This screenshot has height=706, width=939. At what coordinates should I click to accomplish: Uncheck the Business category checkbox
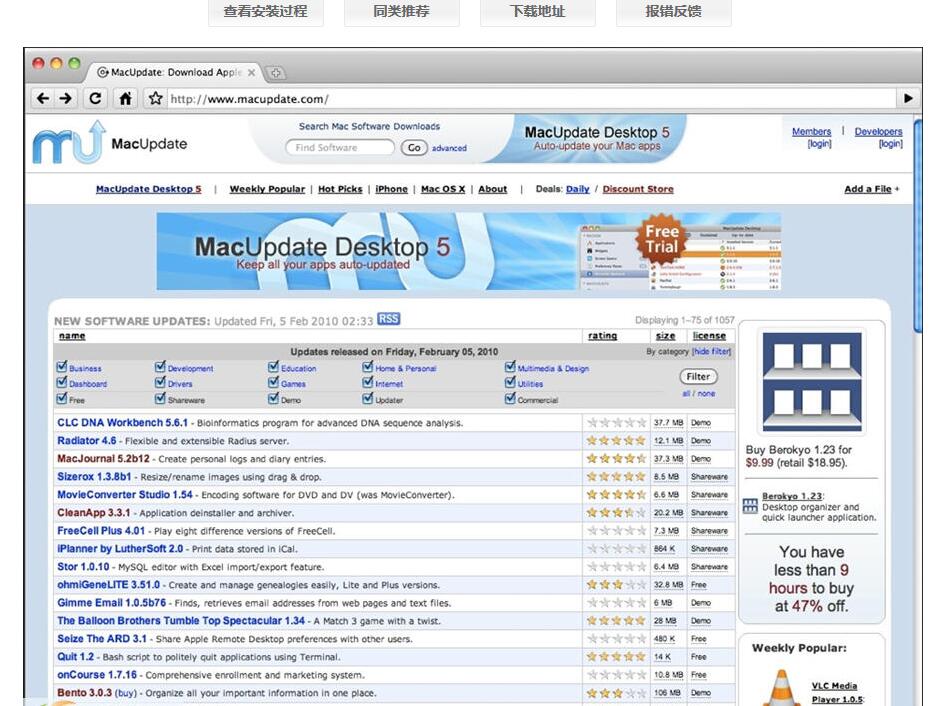point(62,368)
